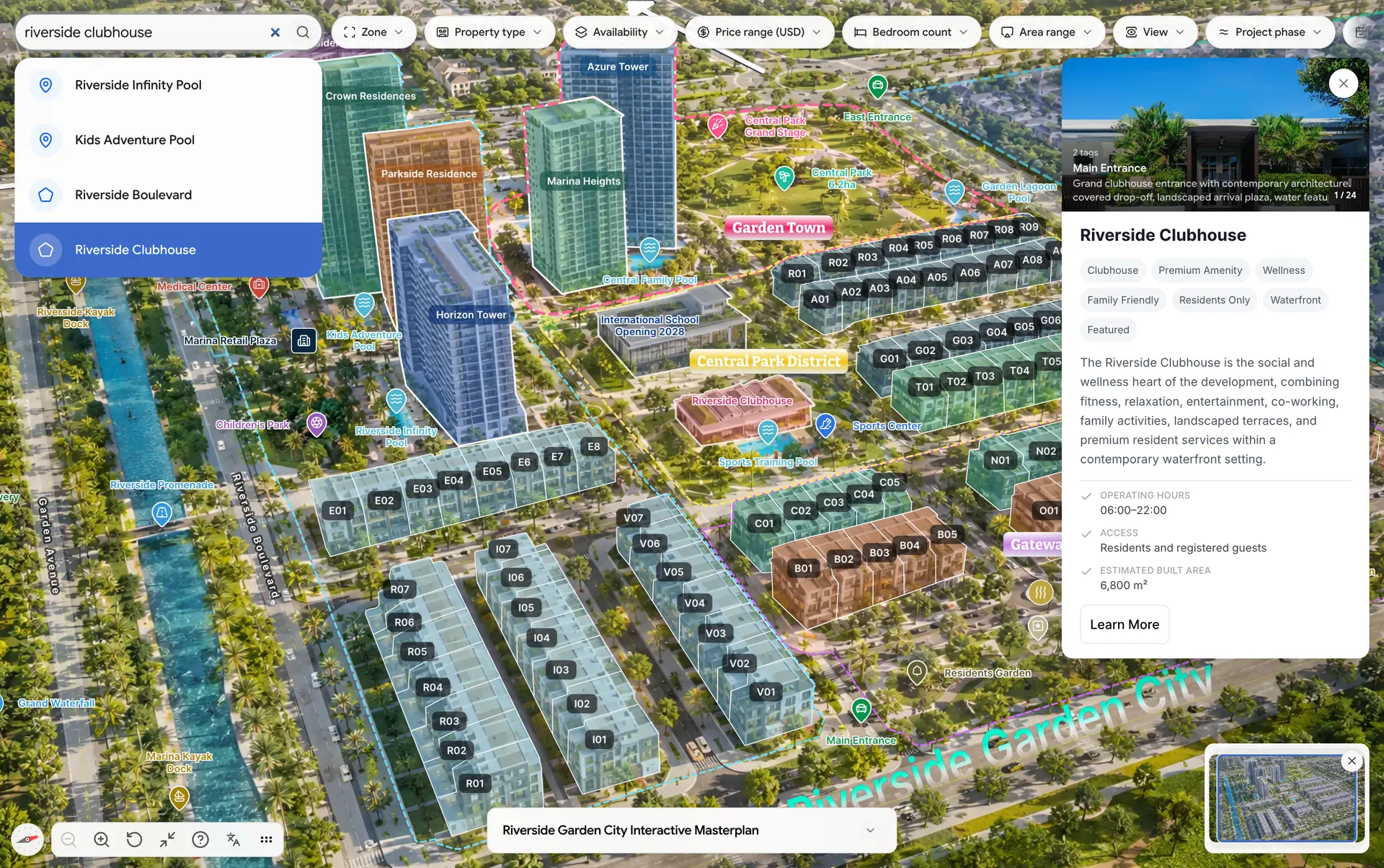Select the Children's Park marker
The width and height of the screenshot is (1384, 868).
tap(316, 423)
